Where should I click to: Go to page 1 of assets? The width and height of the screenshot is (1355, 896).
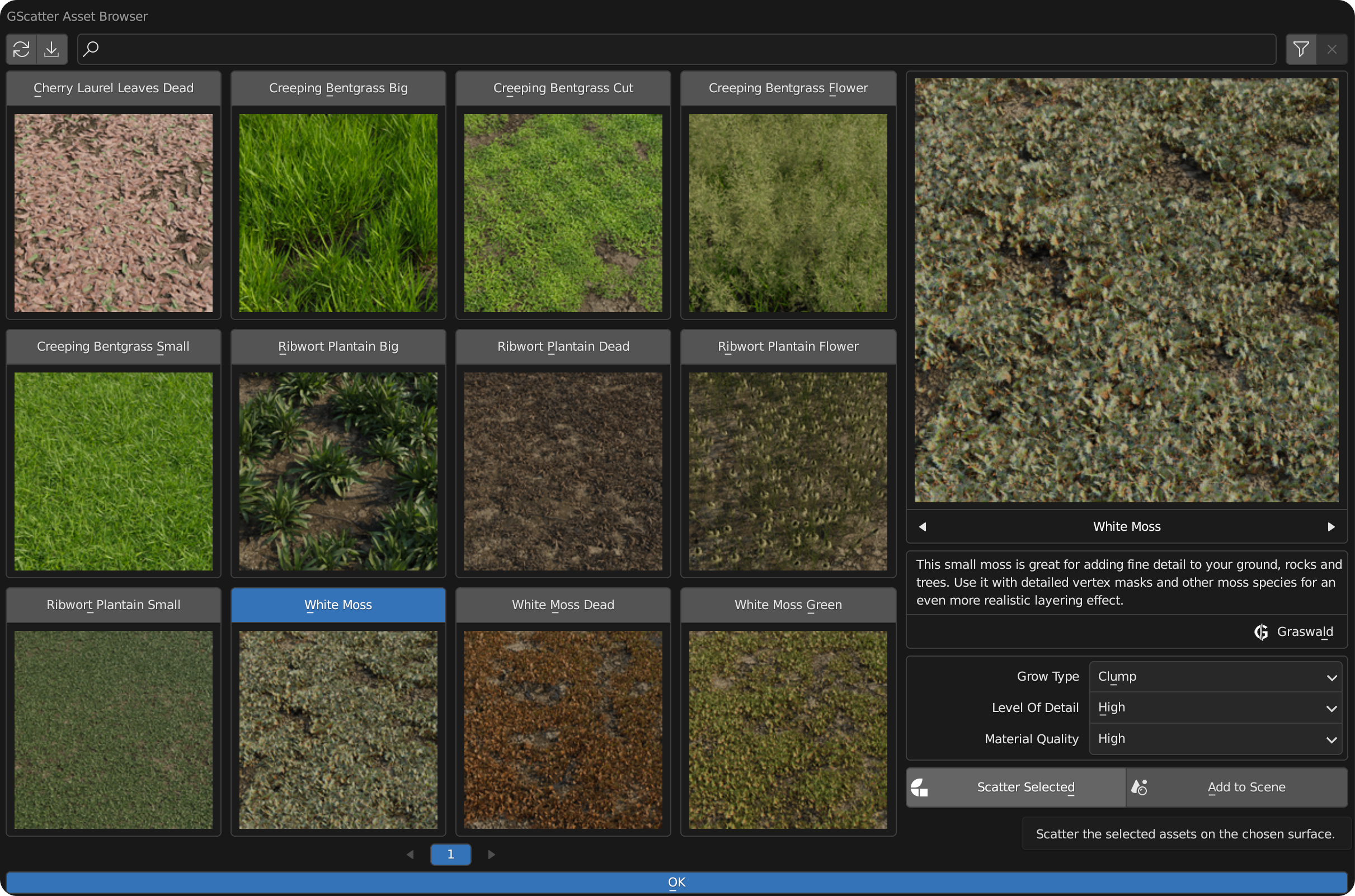[450, 854]
